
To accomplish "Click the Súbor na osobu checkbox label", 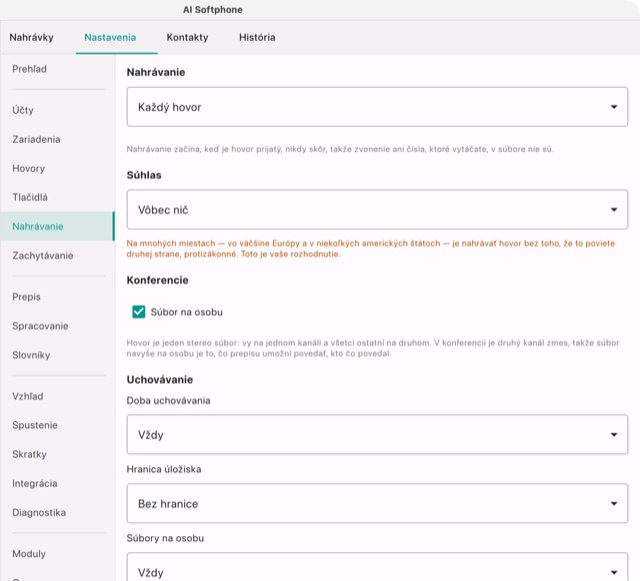I will coord(187,312).
